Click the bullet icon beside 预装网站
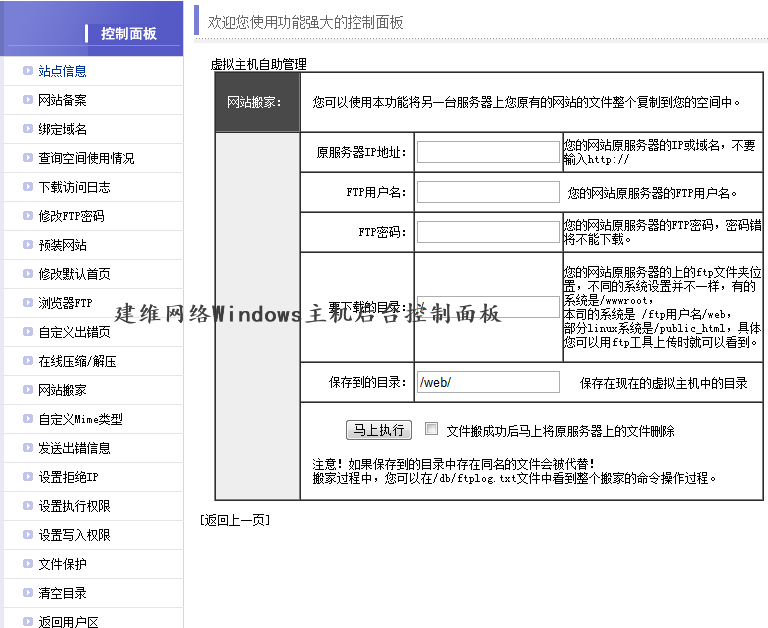The image size is (768, 628). click(28, 244)
